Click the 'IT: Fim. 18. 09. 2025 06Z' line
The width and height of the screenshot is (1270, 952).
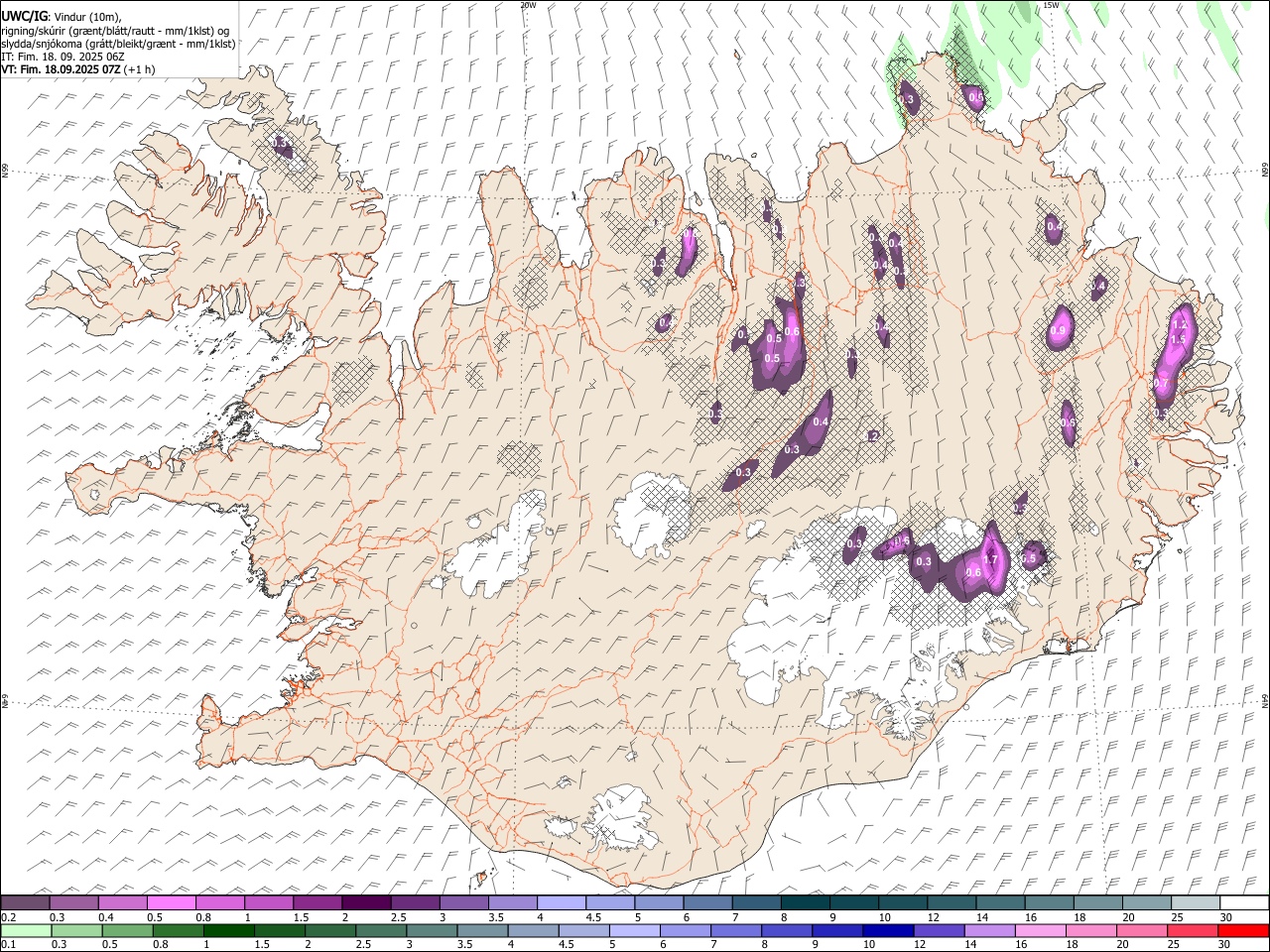point(63,57)
